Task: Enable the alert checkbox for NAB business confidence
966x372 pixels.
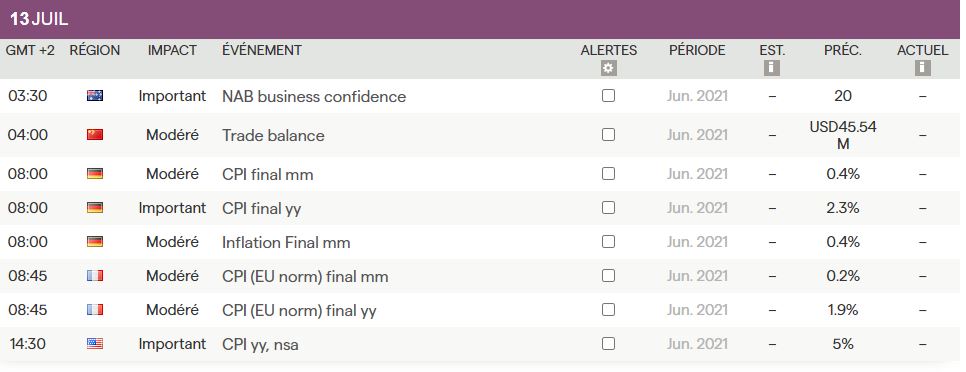Action: tap(608, 95)
